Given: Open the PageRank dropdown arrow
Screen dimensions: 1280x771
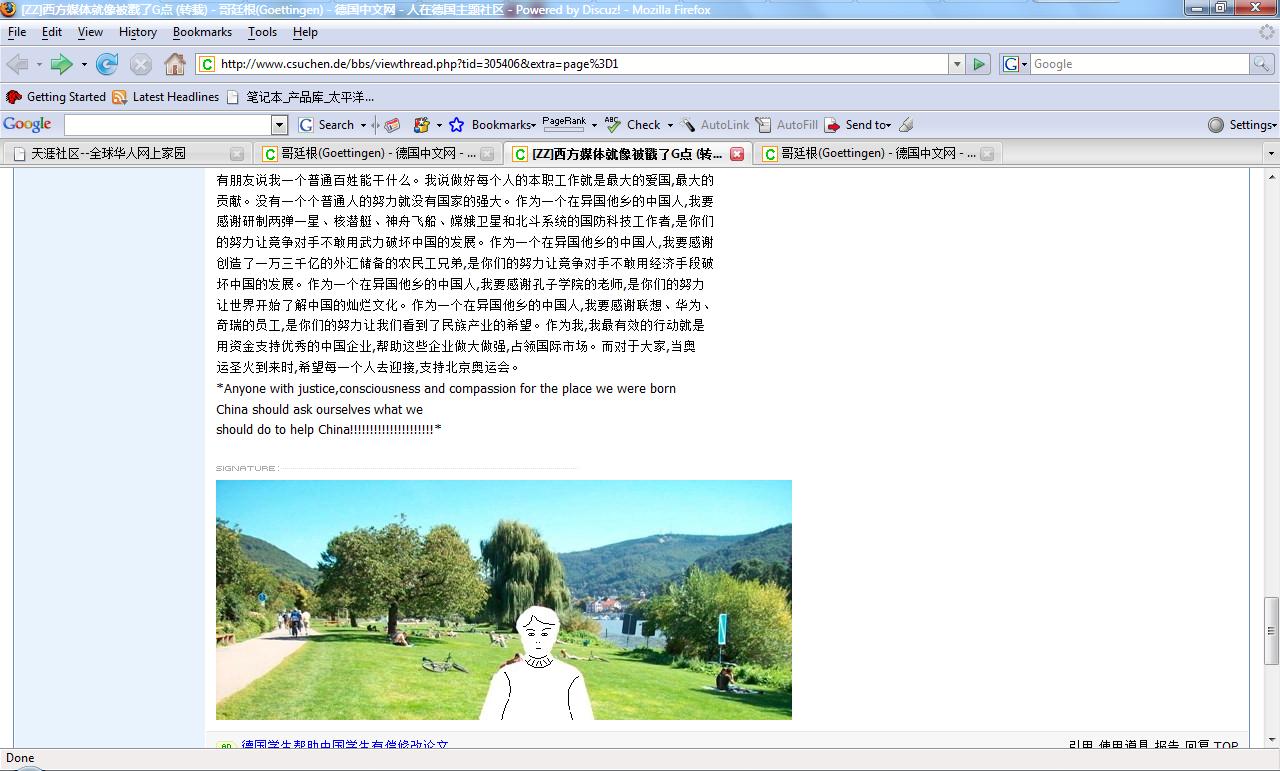Looking at the screenshot, I should pyautogui.click(x=594, y=125).
